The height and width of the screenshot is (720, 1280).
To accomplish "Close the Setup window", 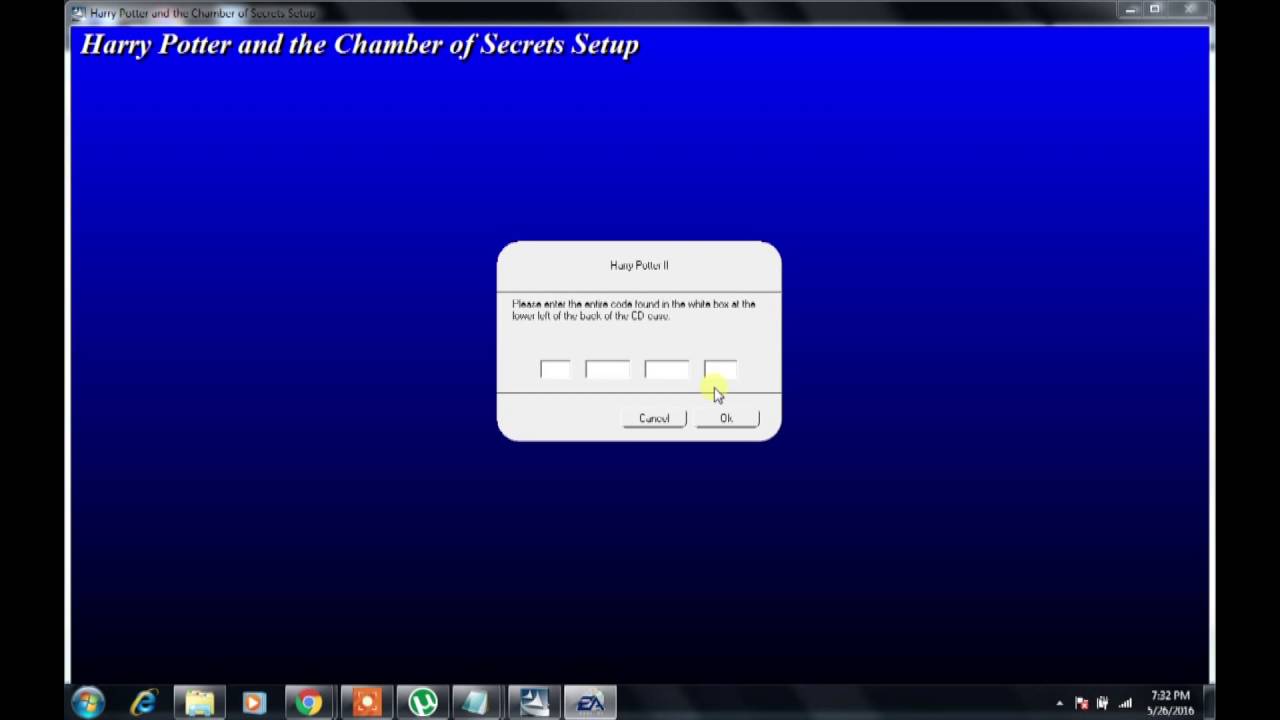I will pyautogui.click(x=1190, y=10).
